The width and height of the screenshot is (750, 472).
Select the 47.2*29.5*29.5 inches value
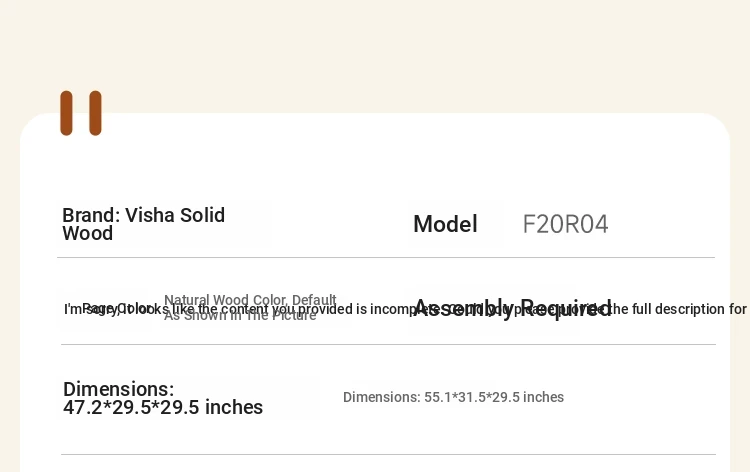coord(163,407)
